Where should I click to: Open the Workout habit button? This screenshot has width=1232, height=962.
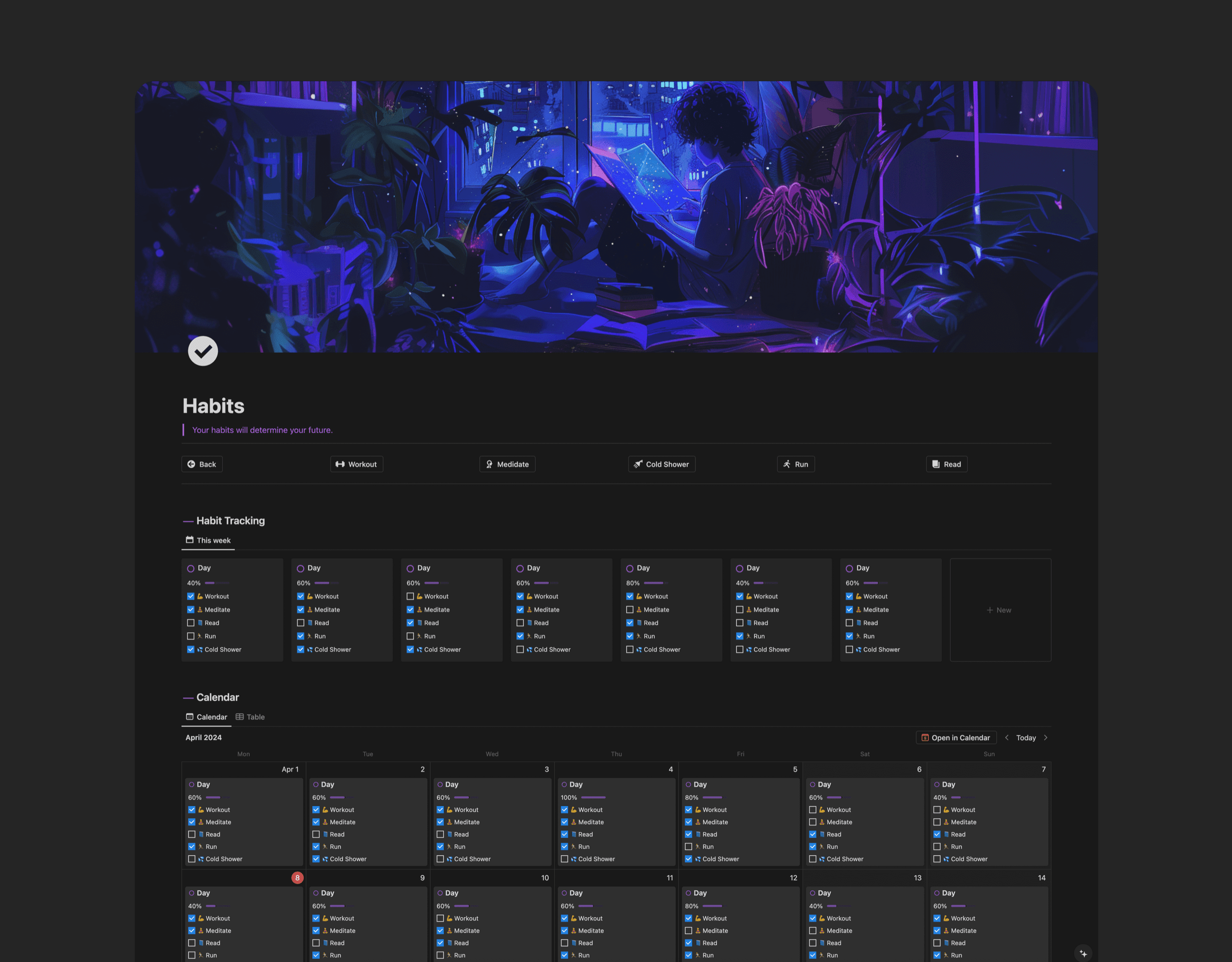point(357,464)
